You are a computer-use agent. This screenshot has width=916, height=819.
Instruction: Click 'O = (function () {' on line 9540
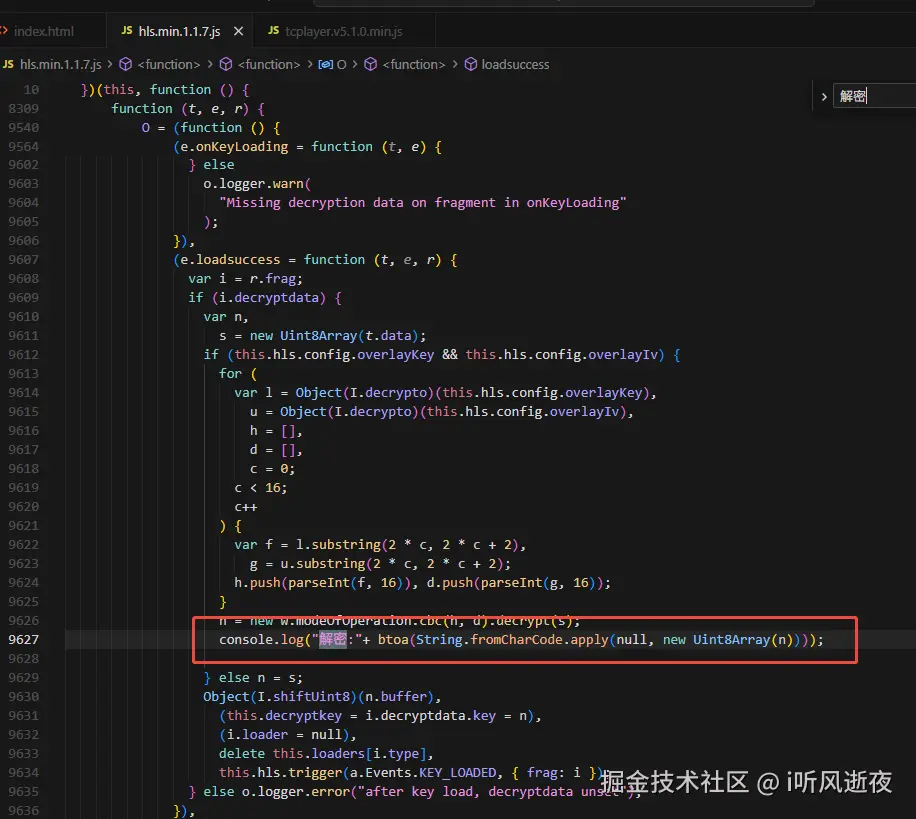tap(211, 127)
